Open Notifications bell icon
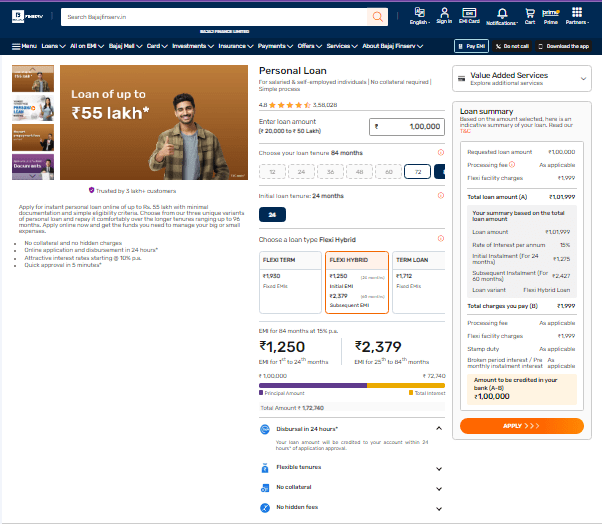The image size is (602, 524). pos(500,15)
